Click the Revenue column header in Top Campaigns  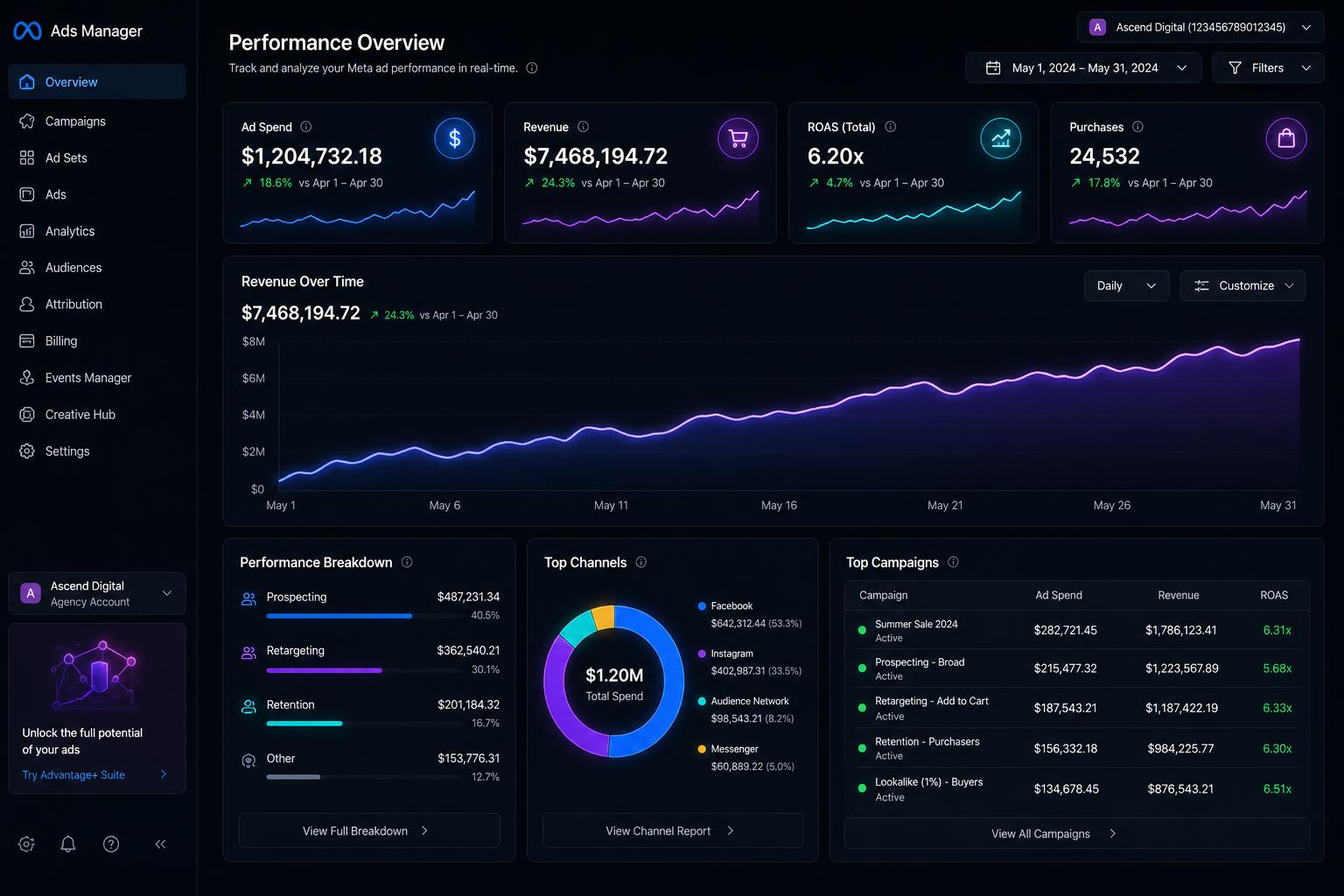(x=1179, y=595)
